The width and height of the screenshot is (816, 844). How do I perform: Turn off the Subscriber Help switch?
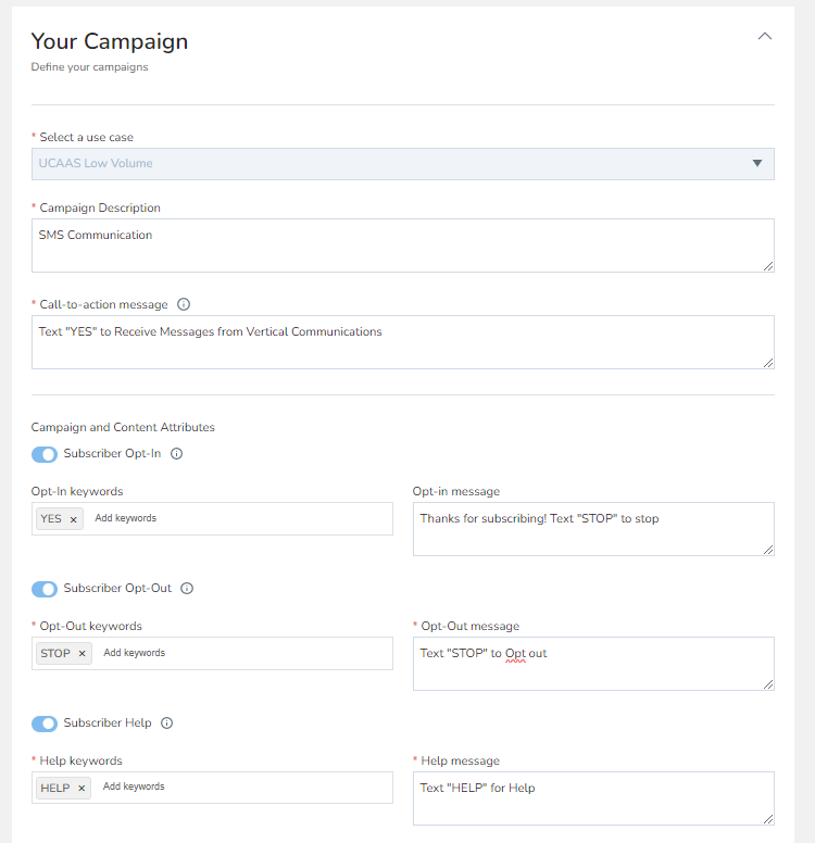pyautogui.click(x=44, y=723)
